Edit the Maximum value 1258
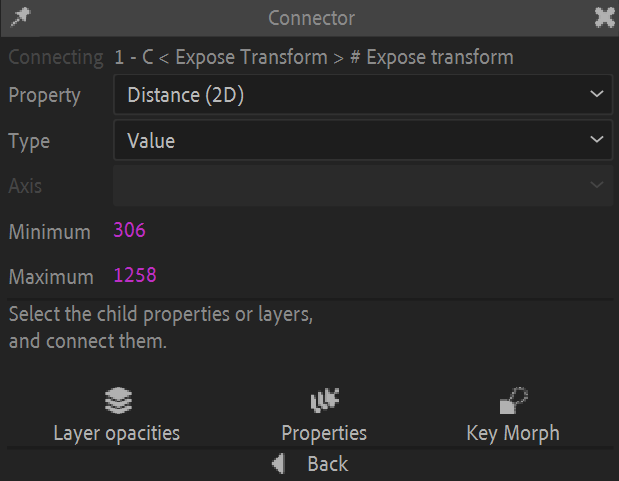Screen dimensions: 619x481 135,275
